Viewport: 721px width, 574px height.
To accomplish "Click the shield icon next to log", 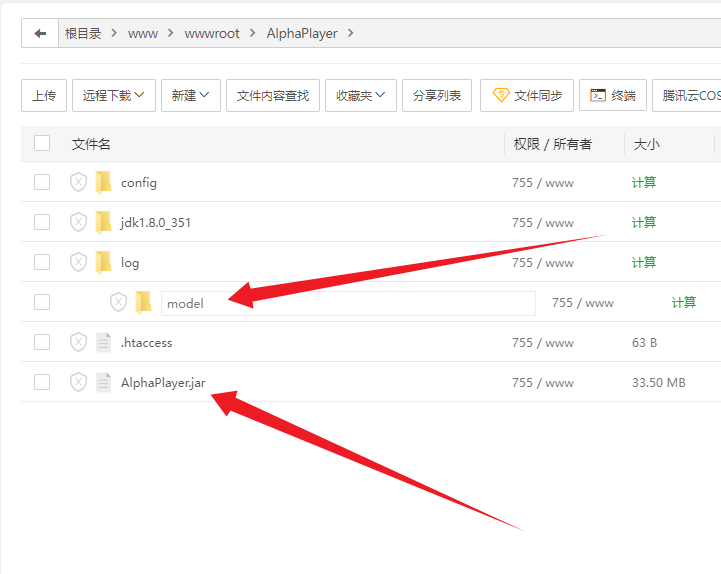I will [x=78, y=262].
